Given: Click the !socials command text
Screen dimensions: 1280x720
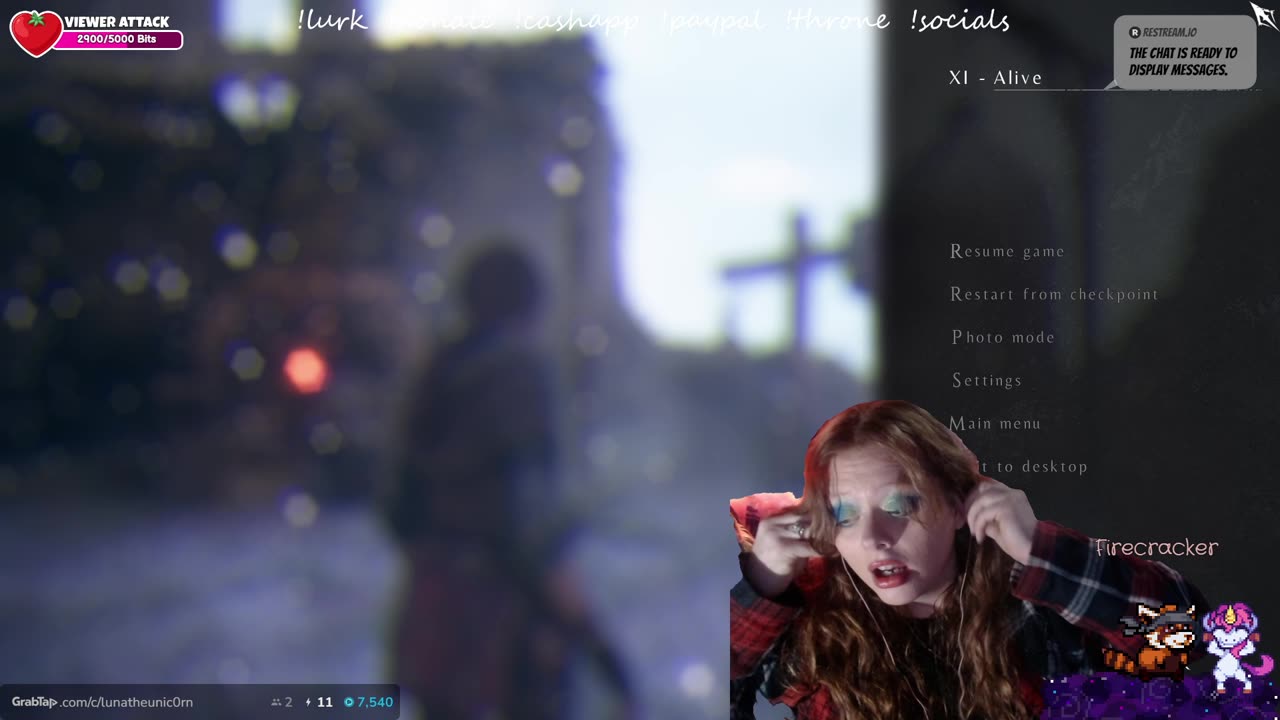Looking at the screenshot, I should 960,20.
